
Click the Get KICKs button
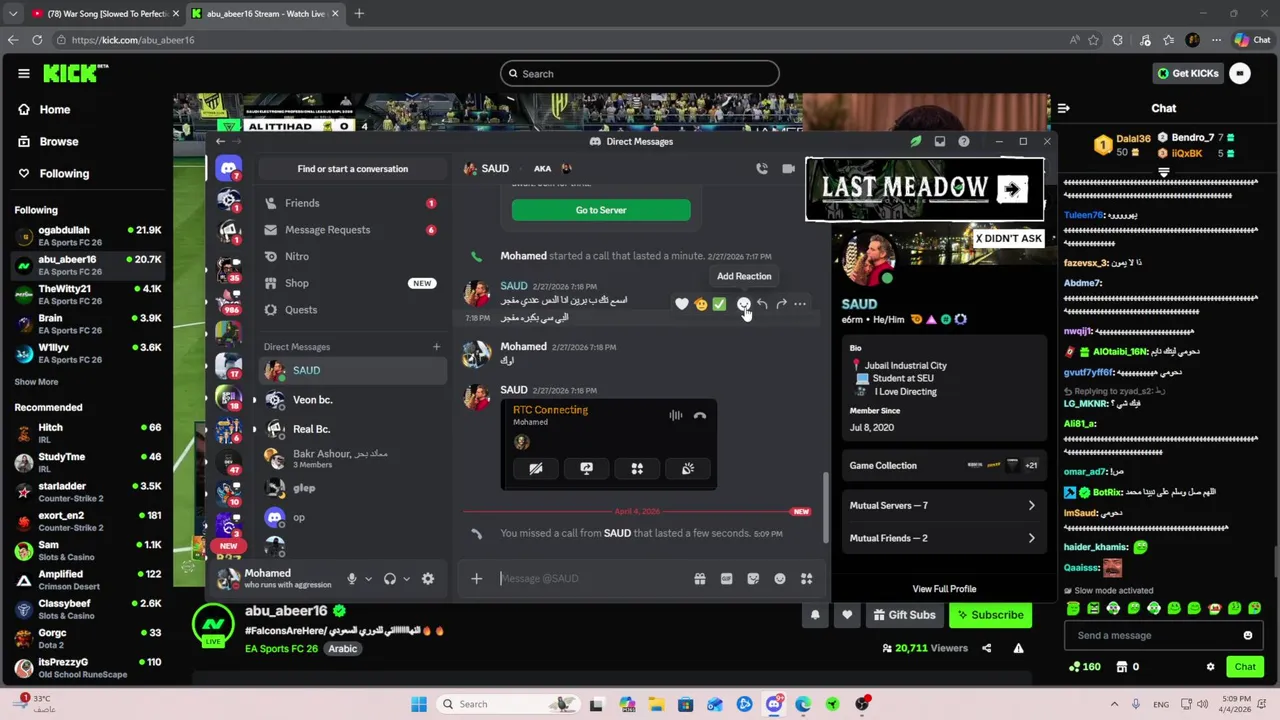click(1189, 73)
